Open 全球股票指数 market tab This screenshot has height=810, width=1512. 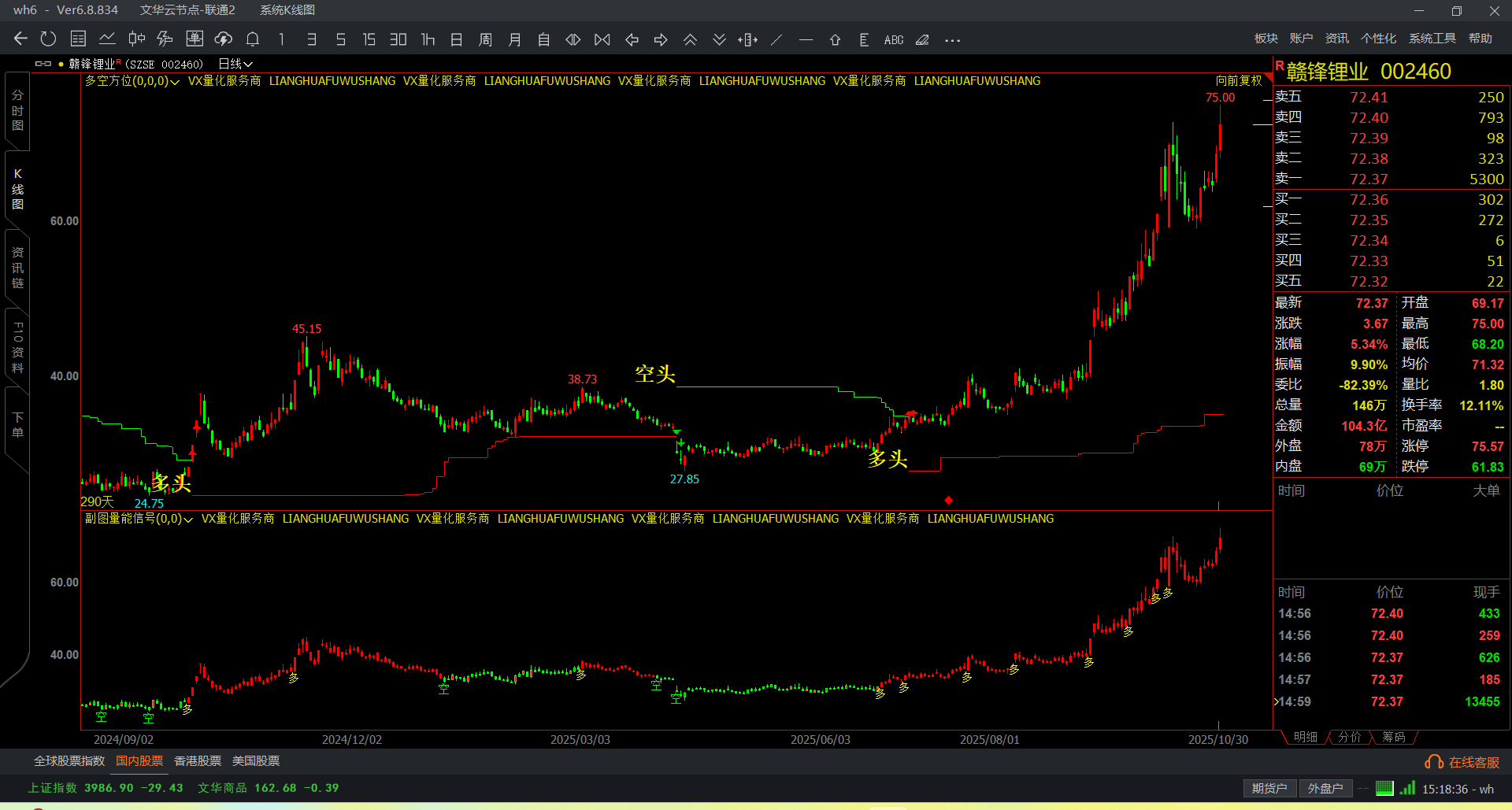click(x=69, y=761)
